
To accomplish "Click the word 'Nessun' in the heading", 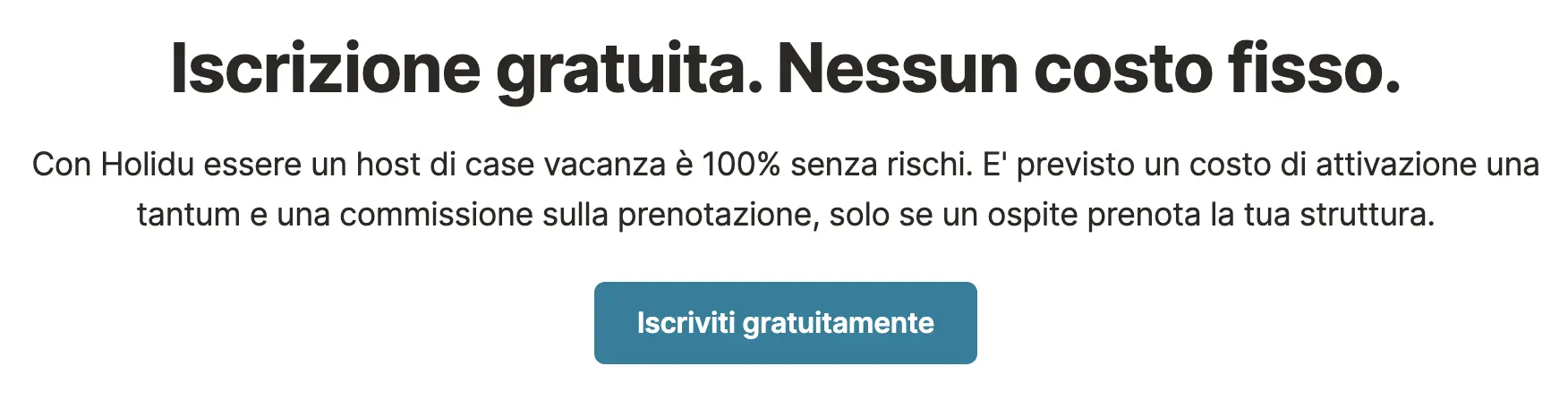I will (898, 70).
